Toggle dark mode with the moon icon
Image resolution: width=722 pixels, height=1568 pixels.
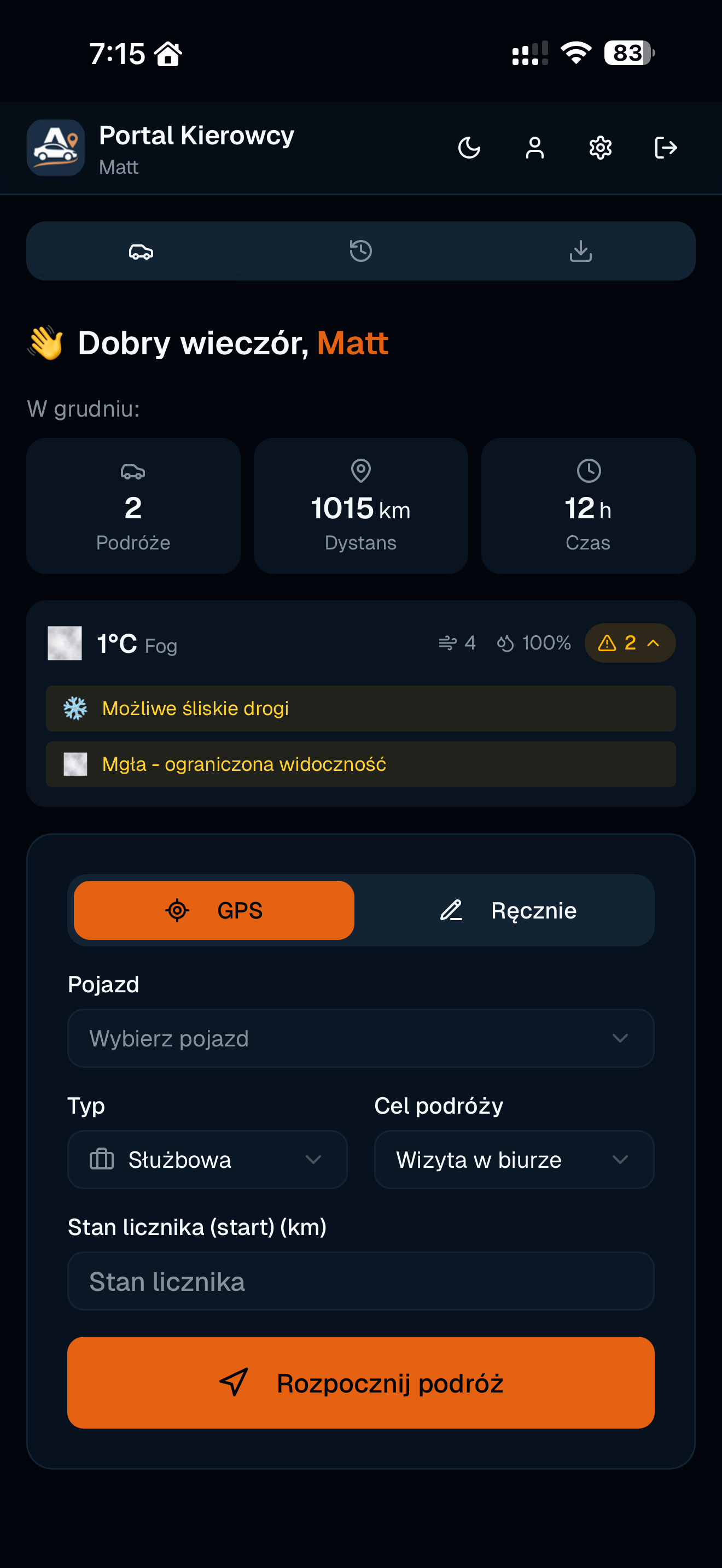coord(469,148)
